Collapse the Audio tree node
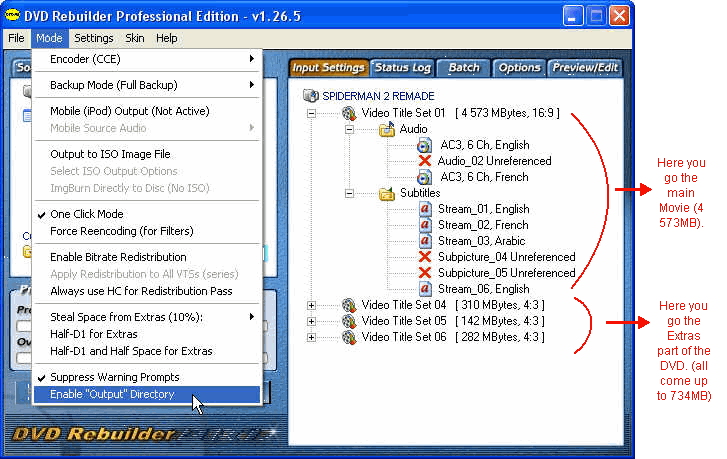 click(x=350, y=129)
